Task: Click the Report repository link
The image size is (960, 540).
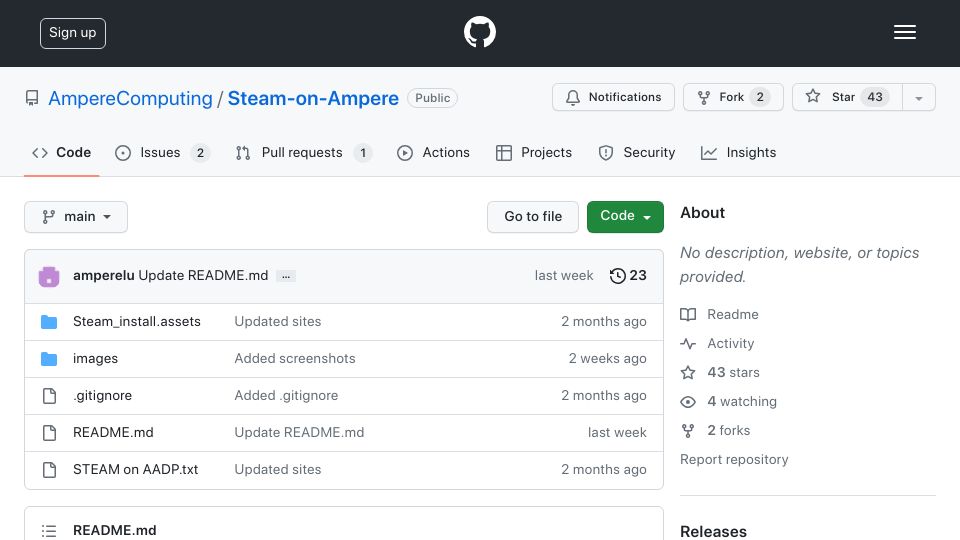Action: pos(734,460)
